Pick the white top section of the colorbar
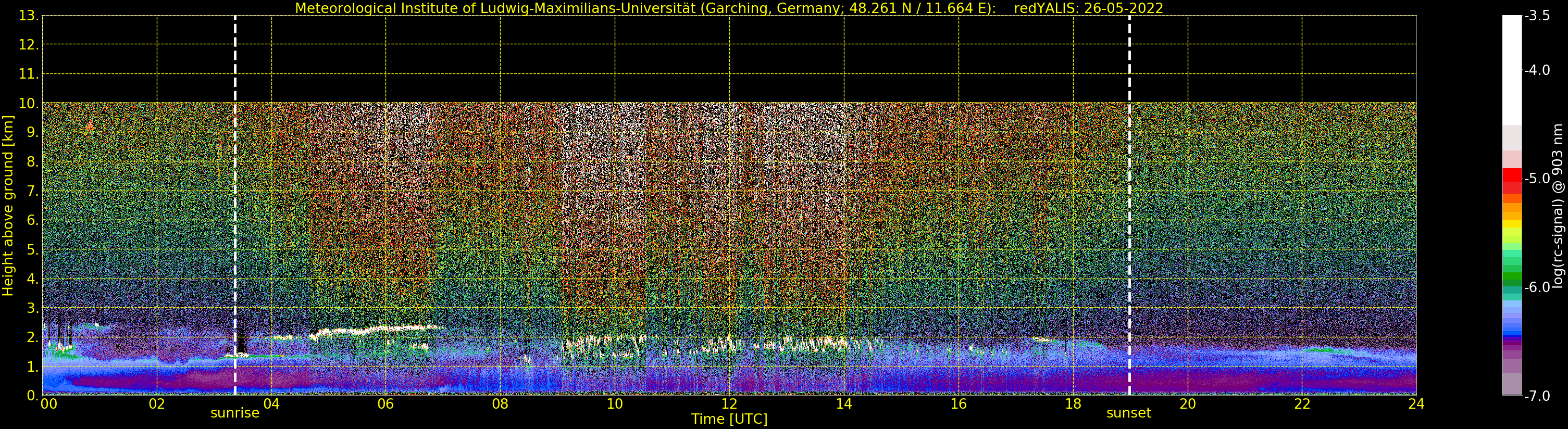The height and width of the screenshot is (429, 1568). coord(1512,70)
